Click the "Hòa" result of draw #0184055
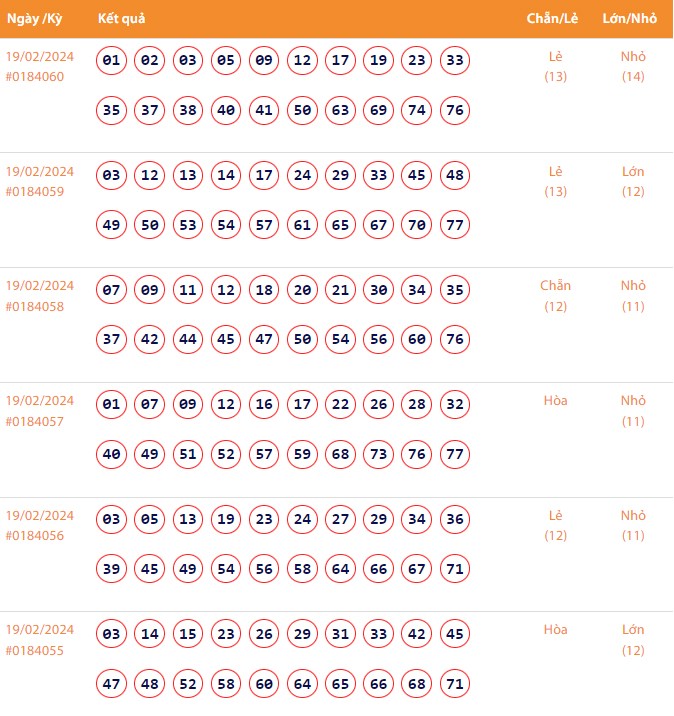This screenshot has height=716, width=674. point(555,630)
